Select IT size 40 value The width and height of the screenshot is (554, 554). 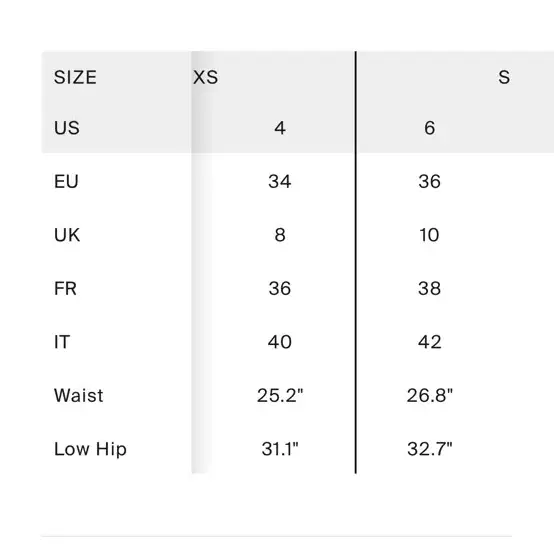[x=279, y=342]
